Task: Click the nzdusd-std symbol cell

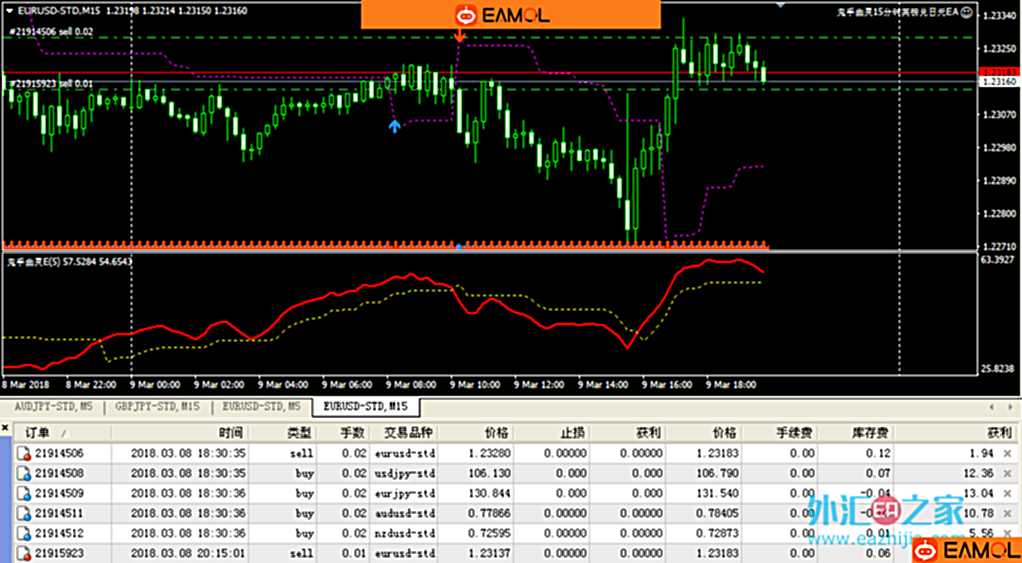Action: point(405,534)
